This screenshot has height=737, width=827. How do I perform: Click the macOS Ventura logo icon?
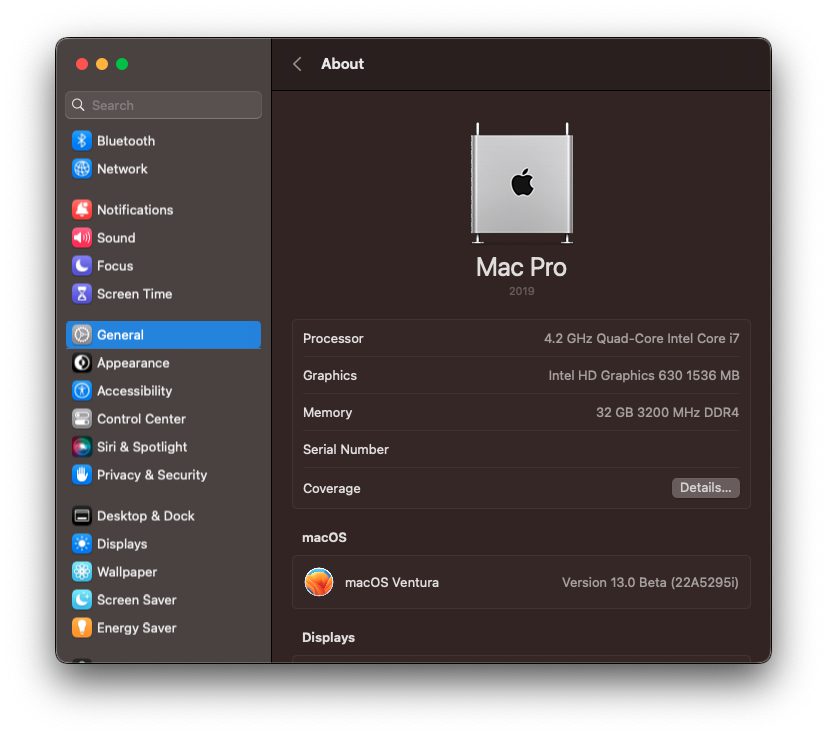pyautogui.click(x=319, y=582)
